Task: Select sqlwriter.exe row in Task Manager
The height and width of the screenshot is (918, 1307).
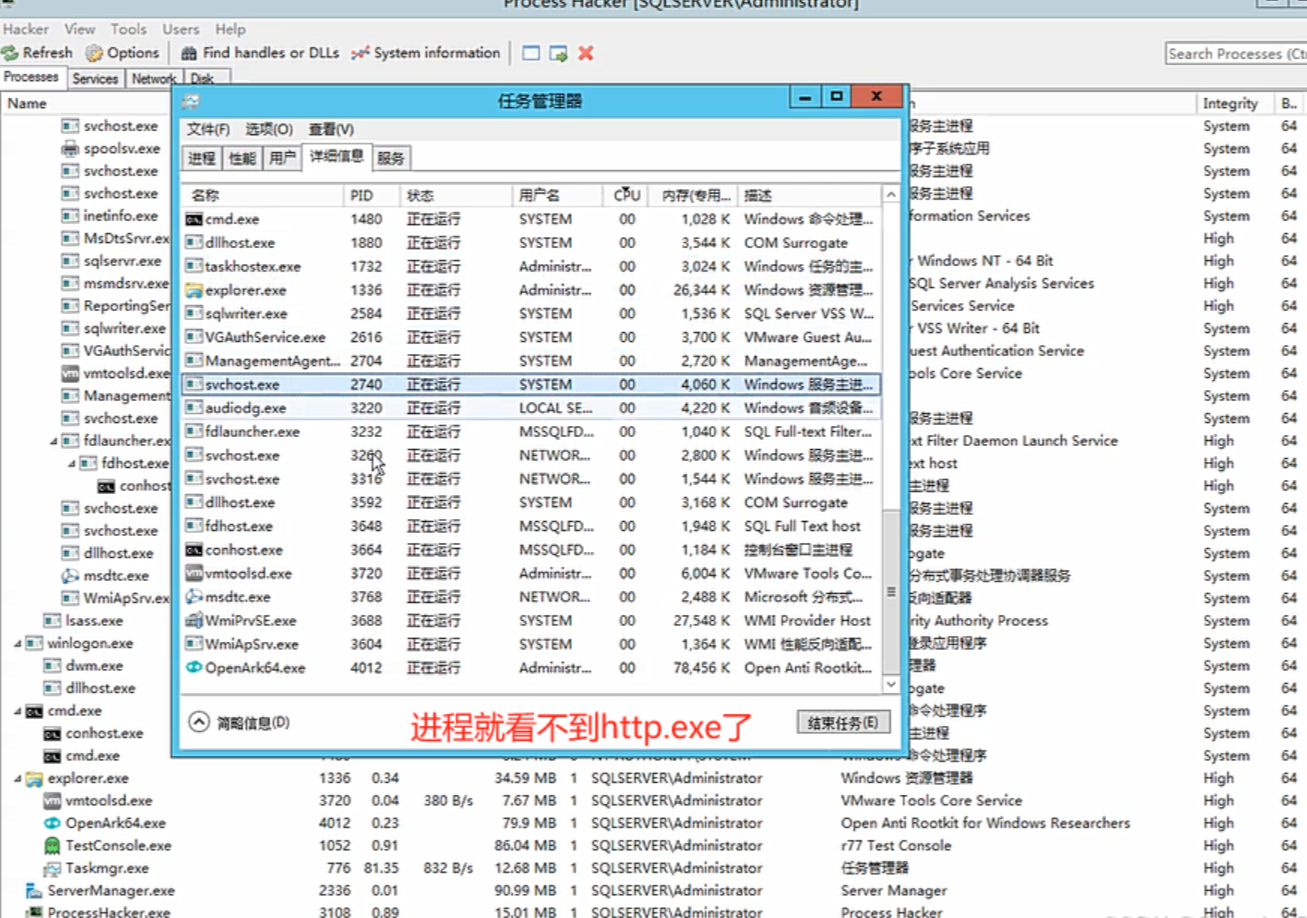Action: coord(531,314)
